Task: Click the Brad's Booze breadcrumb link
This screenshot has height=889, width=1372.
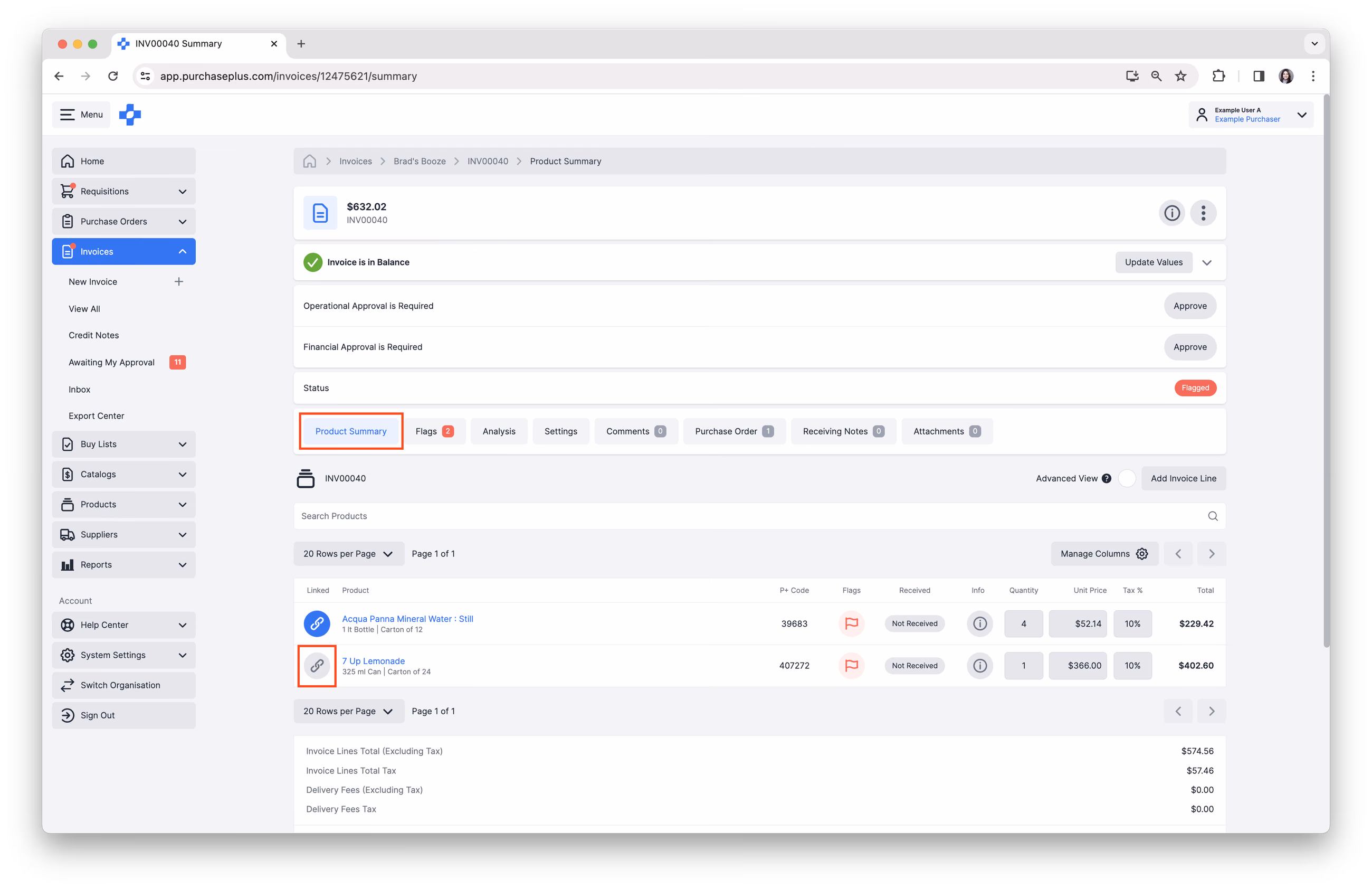Action: (x=419, y=161)
